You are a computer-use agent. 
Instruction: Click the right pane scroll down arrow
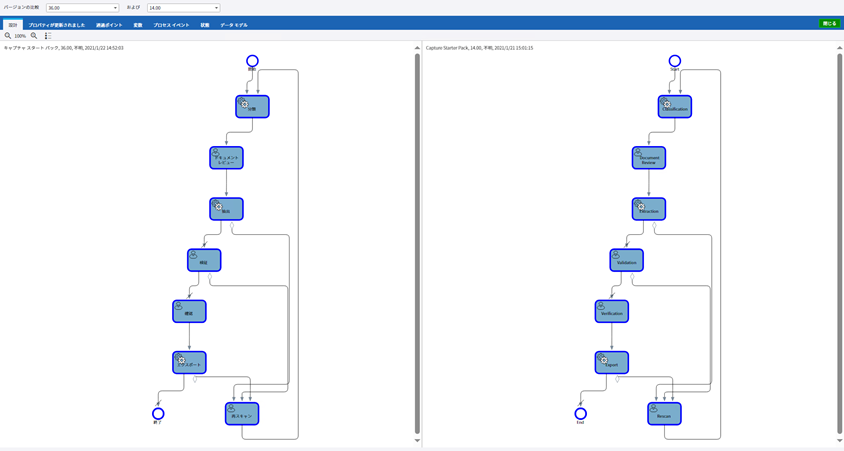(x=839, y=440)
